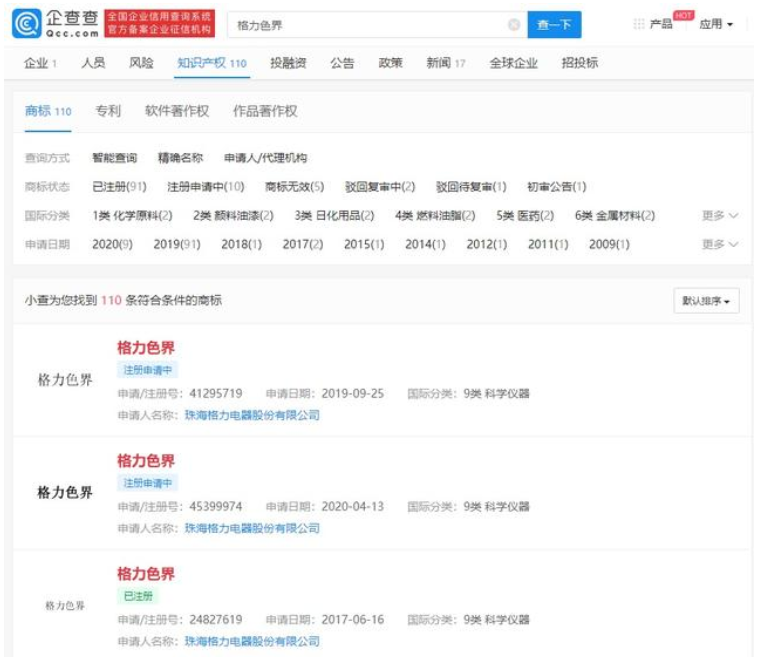
Task: Open applicant 珠海格力电器 link for trademark 45399974
Action: [x=252, y=528]
